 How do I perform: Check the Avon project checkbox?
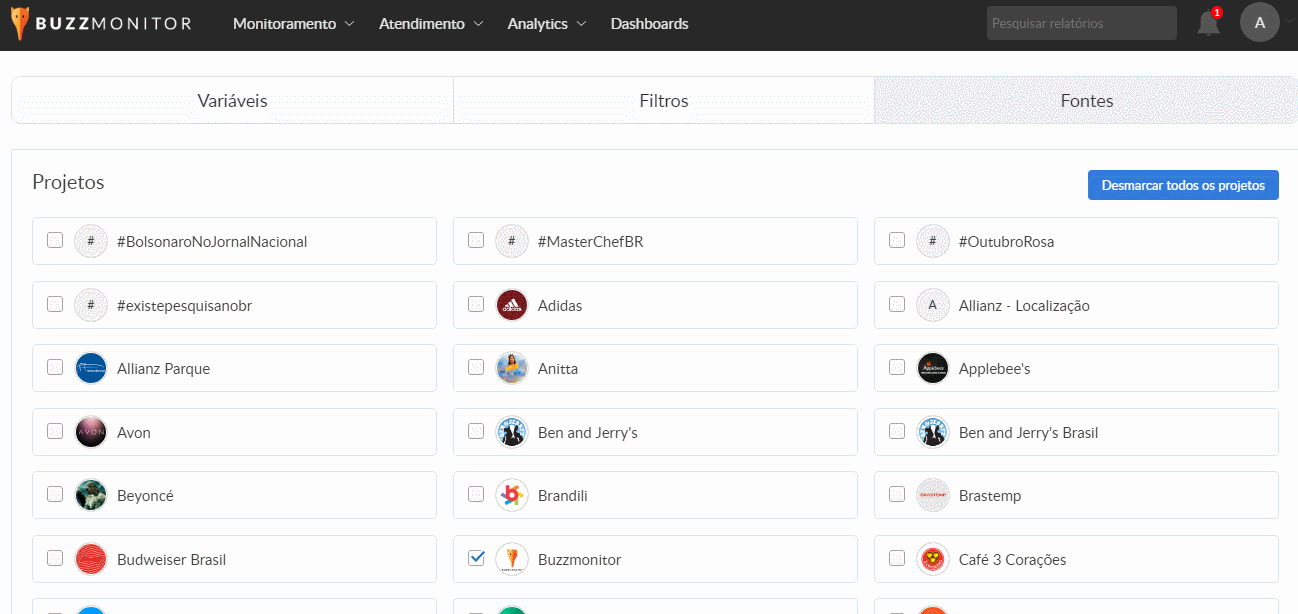click(55, 431)
